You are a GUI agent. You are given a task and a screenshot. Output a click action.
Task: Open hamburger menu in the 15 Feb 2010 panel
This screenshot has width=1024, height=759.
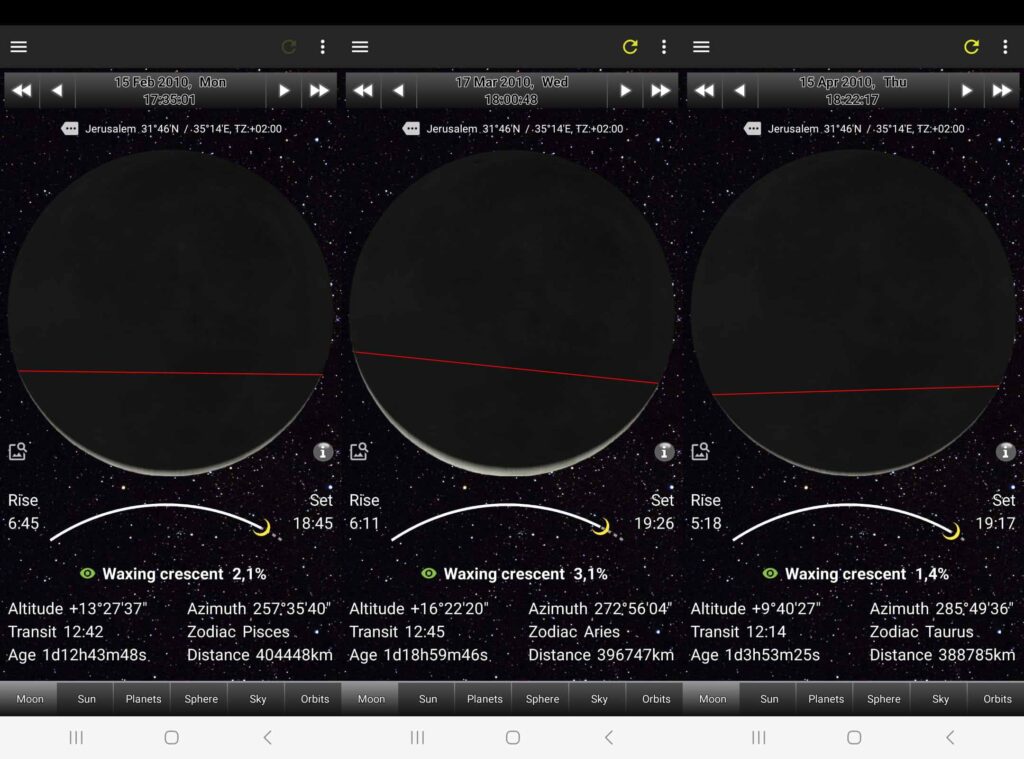[18, 47]
